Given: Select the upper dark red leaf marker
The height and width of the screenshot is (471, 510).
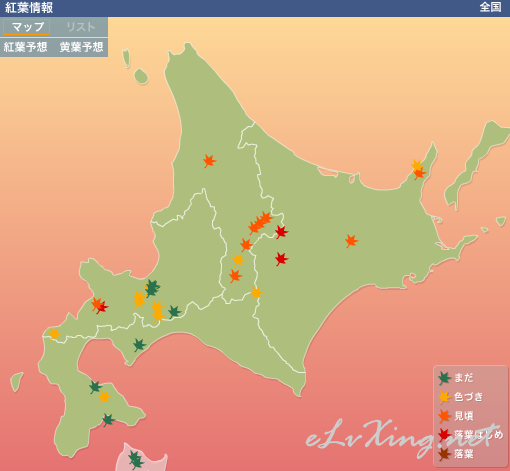Looking at the screenshot, I should (x=281, y=232).
